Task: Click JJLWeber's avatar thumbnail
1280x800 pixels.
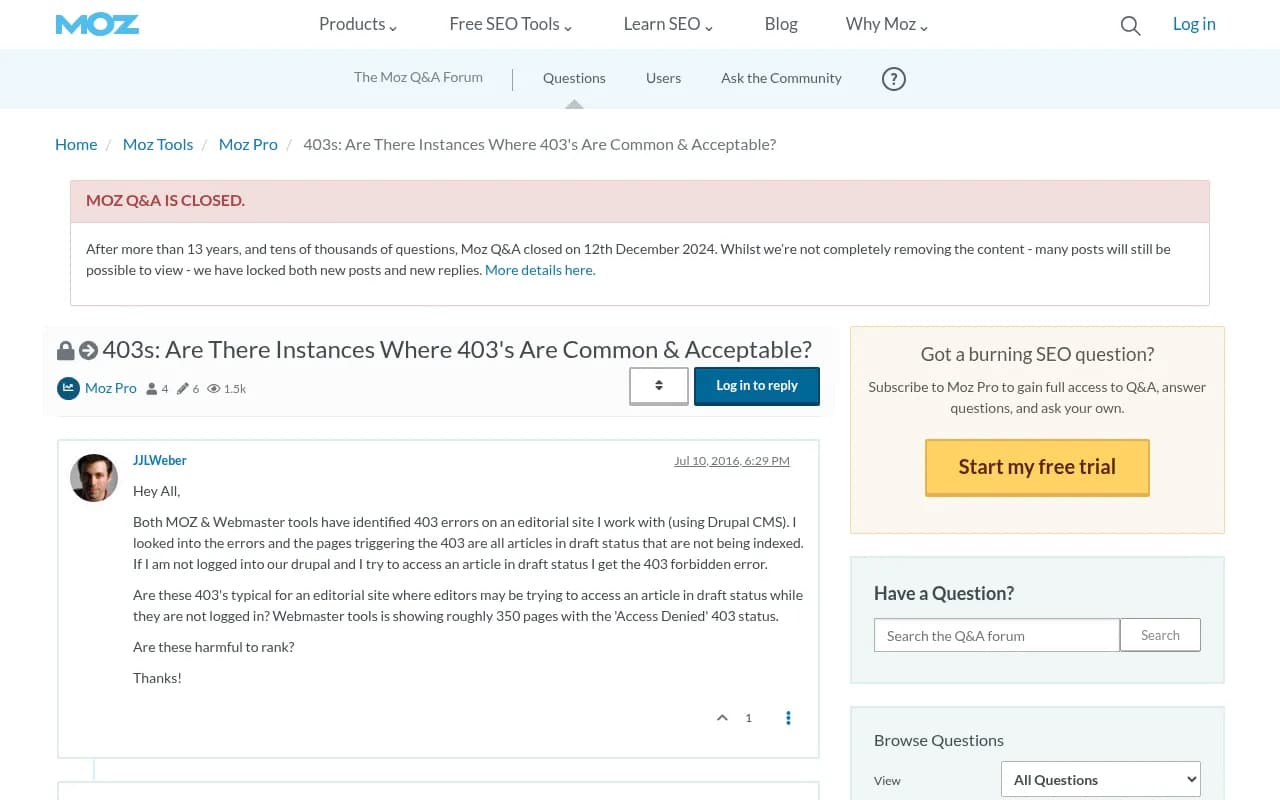Action: (x=93, y=477)
